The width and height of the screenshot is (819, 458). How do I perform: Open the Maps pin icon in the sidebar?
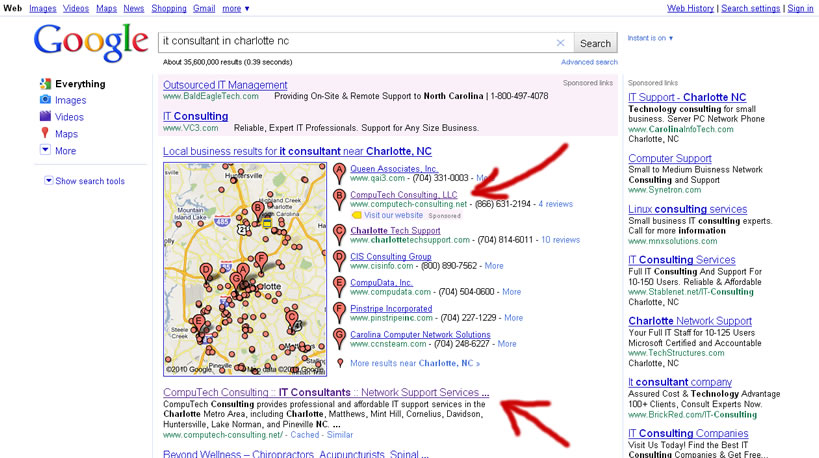[x=45, y=133]
